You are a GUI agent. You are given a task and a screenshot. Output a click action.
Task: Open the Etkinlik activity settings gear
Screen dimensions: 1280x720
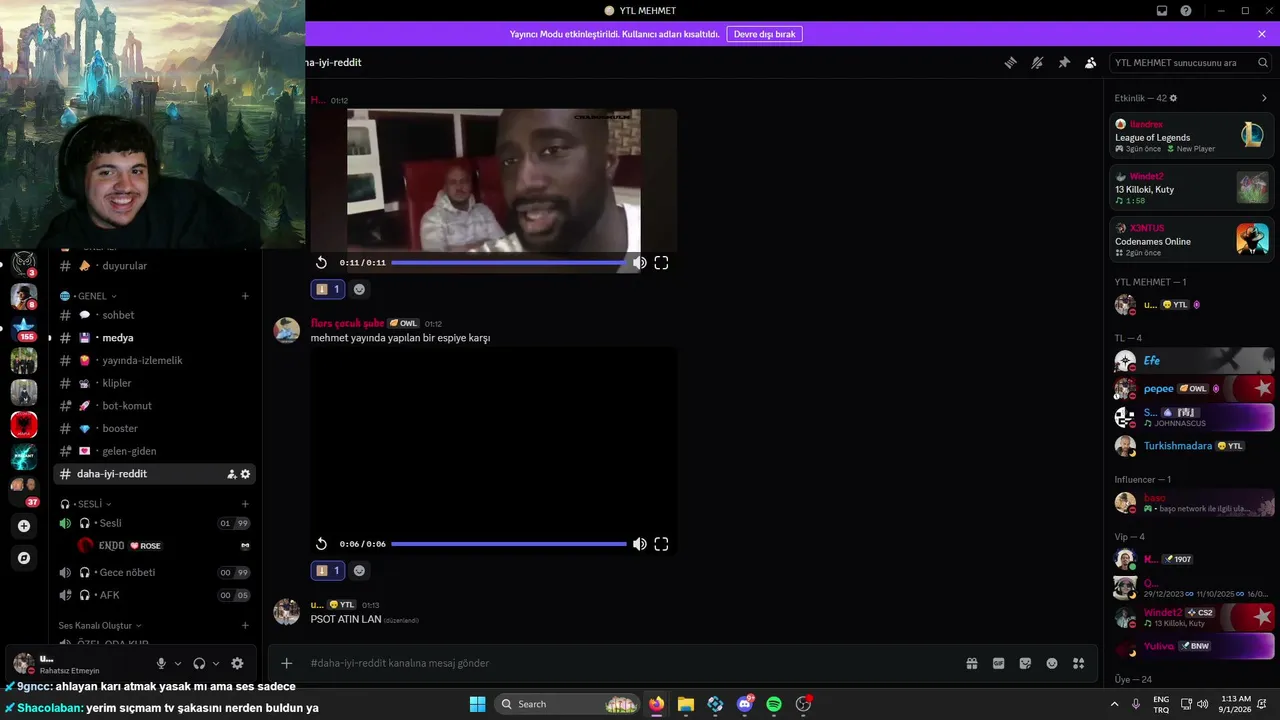tap(1173, 98)
